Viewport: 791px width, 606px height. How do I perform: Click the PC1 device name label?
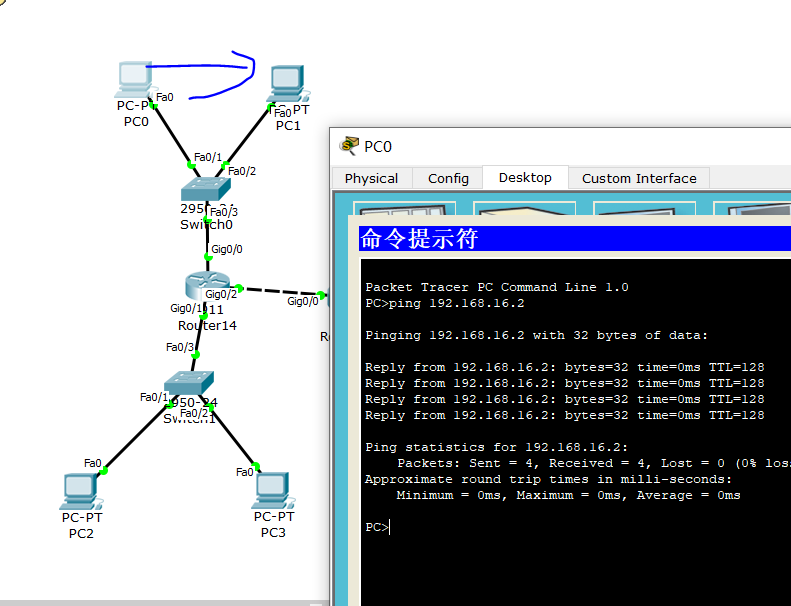(x=288, y=125)
